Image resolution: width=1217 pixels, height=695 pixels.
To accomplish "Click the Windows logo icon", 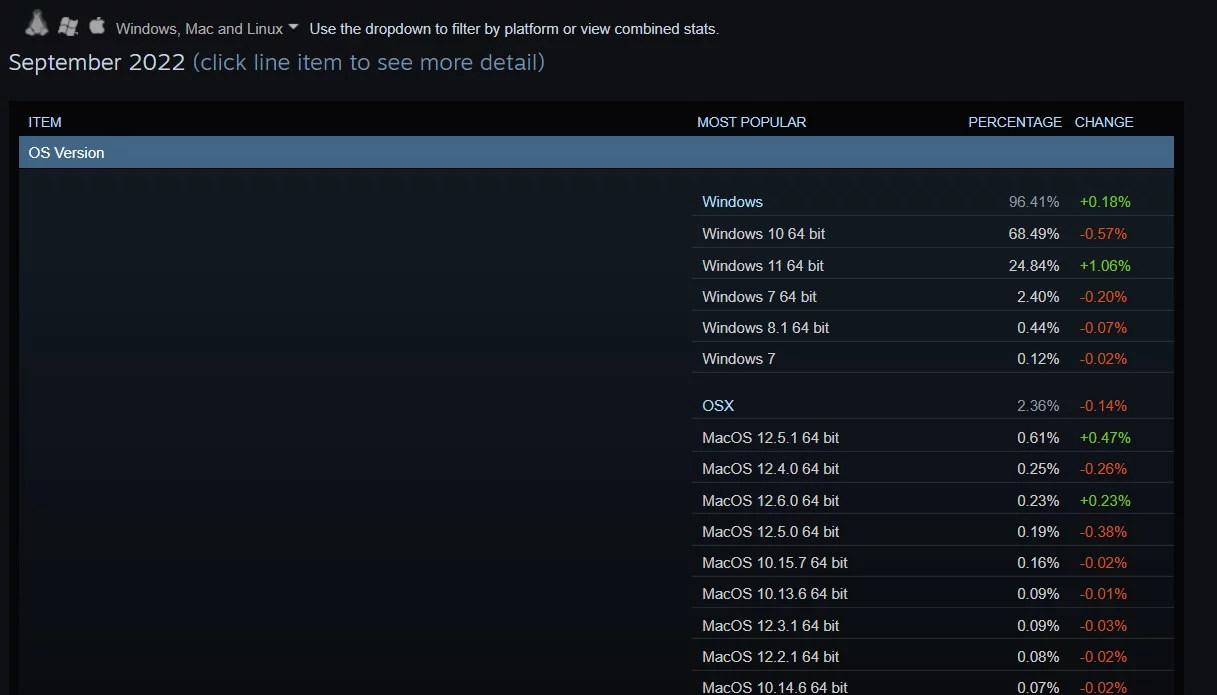I will click(x=68, y=26).
